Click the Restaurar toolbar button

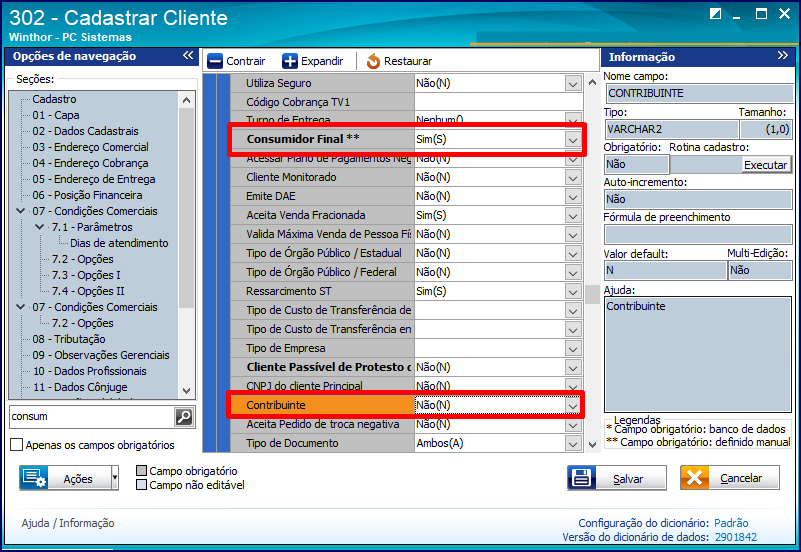tap(399, 61)
